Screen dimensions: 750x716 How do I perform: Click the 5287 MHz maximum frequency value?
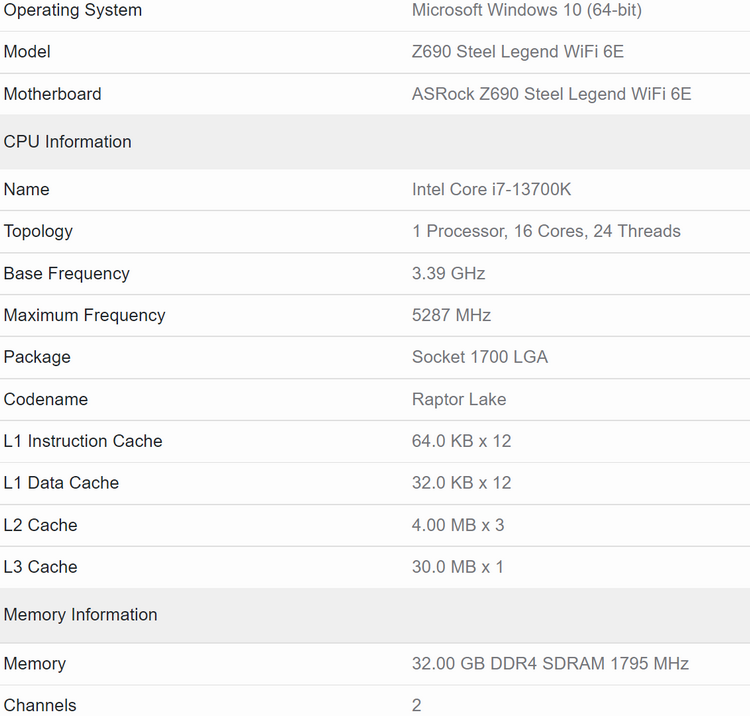(451, 315)
